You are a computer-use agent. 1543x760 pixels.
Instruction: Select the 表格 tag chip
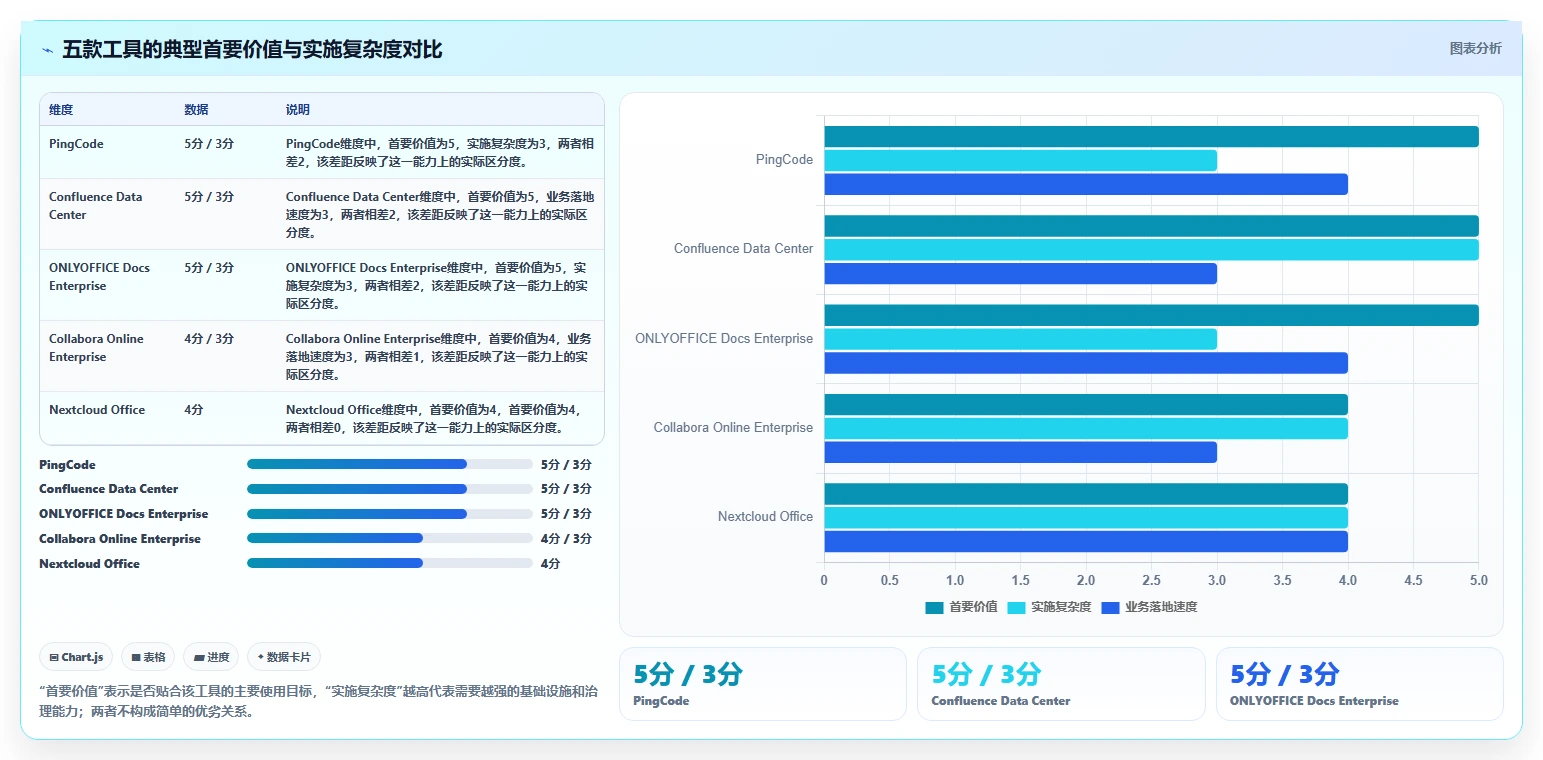(148, 657)
